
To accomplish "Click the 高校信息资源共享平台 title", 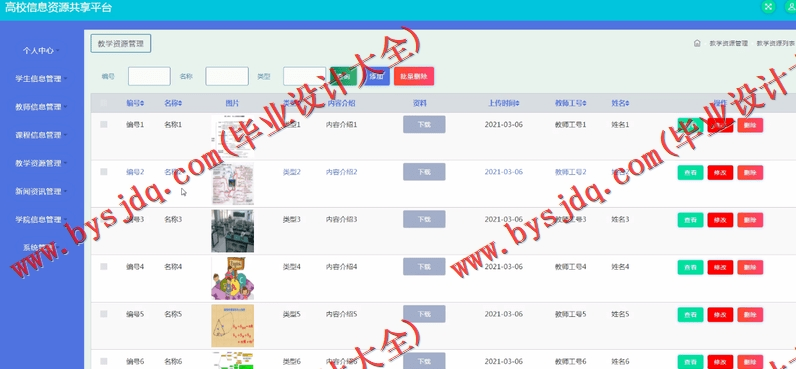I will pyautogui.click(x=58, y=8).
